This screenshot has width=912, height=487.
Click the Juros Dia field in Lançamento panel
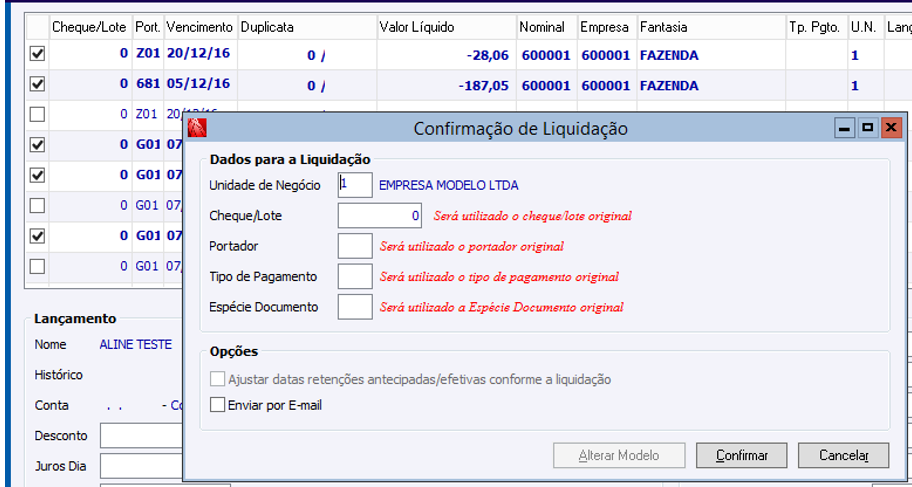click(x=141, y=466)
